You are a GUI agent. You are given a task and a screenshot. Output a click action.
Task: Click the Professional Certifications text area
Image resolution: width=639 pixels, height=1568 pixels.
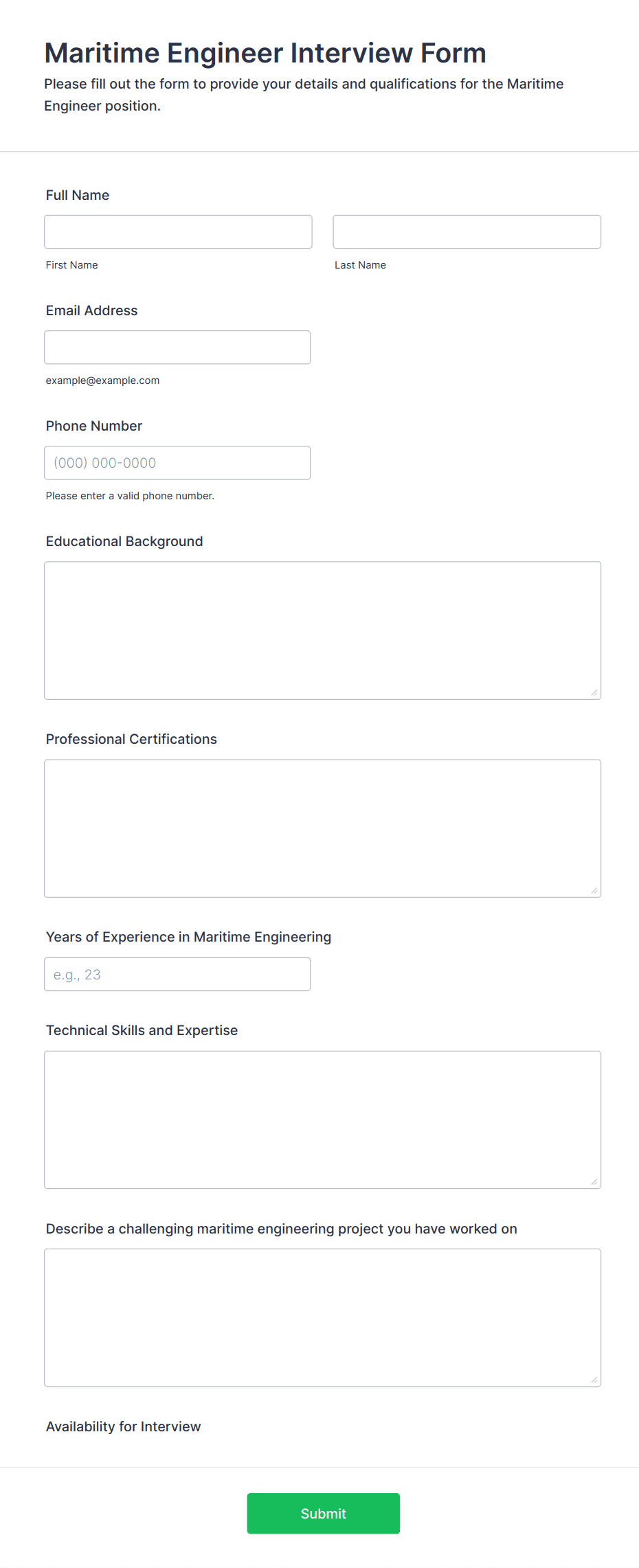click(x=322, y=828)
